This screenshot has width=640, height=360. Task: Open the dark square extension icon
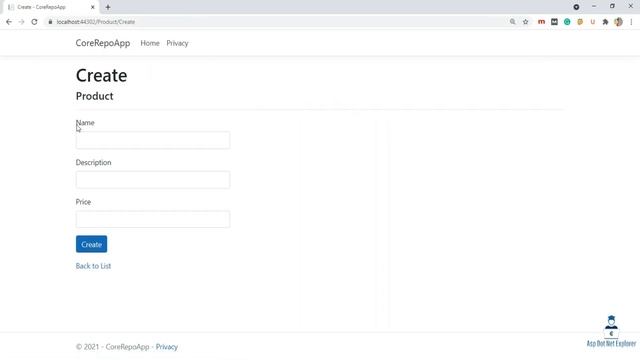click(554, 22)
